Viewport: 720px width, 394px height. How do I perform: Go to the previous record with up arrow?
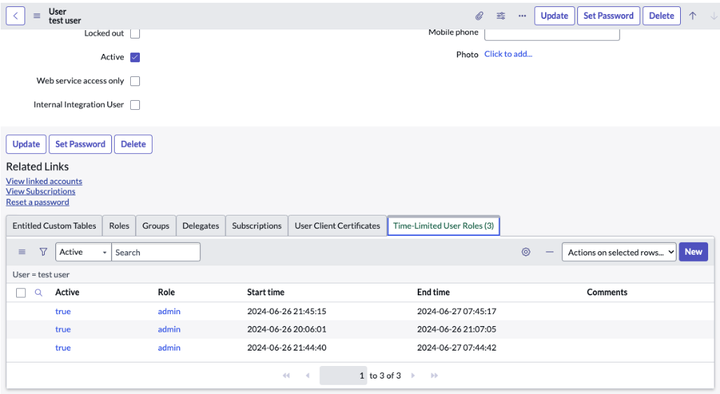point(692,16)
